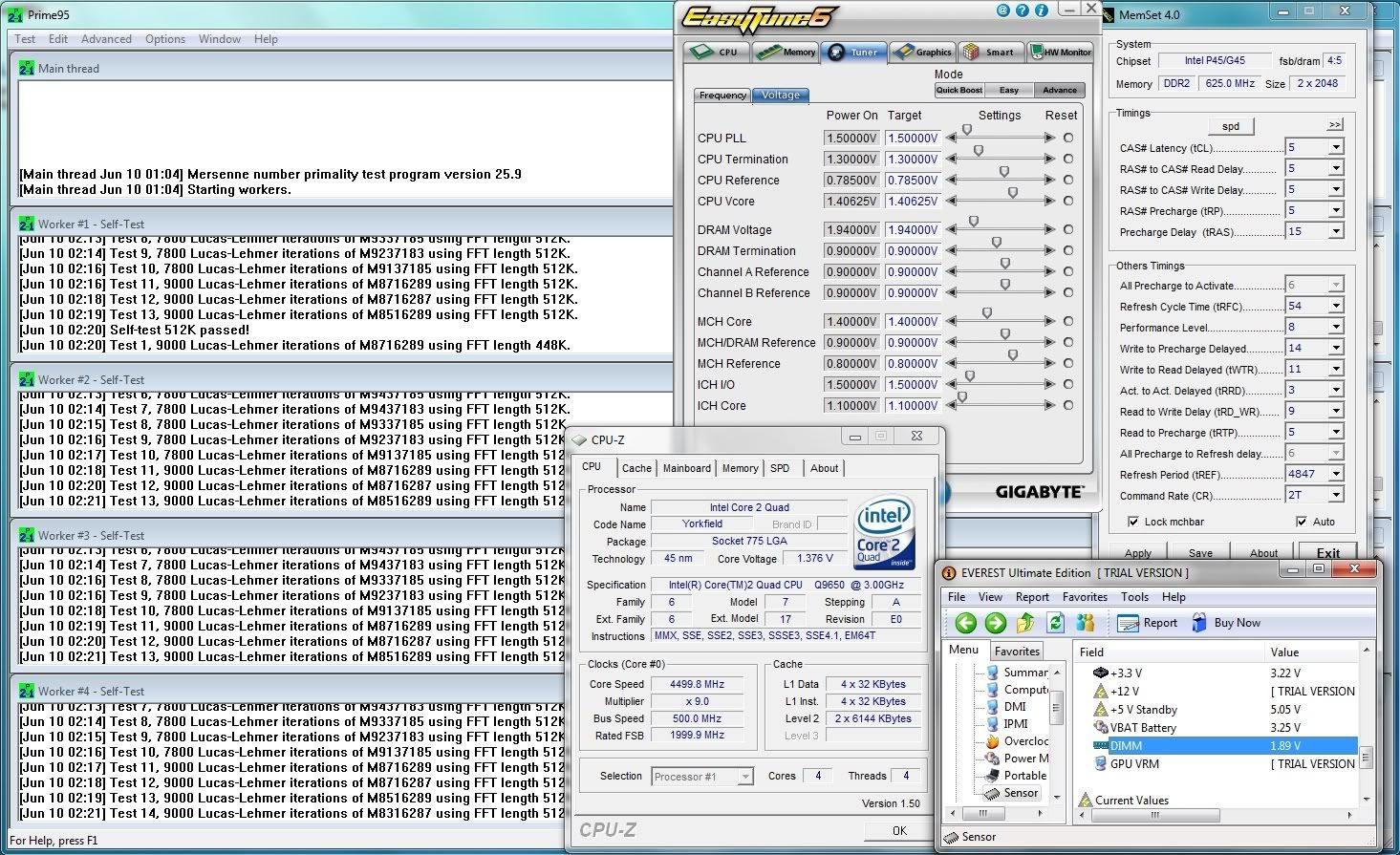Open Refresh Cycle Time (tRFC) dropdown

[1336, 306]
